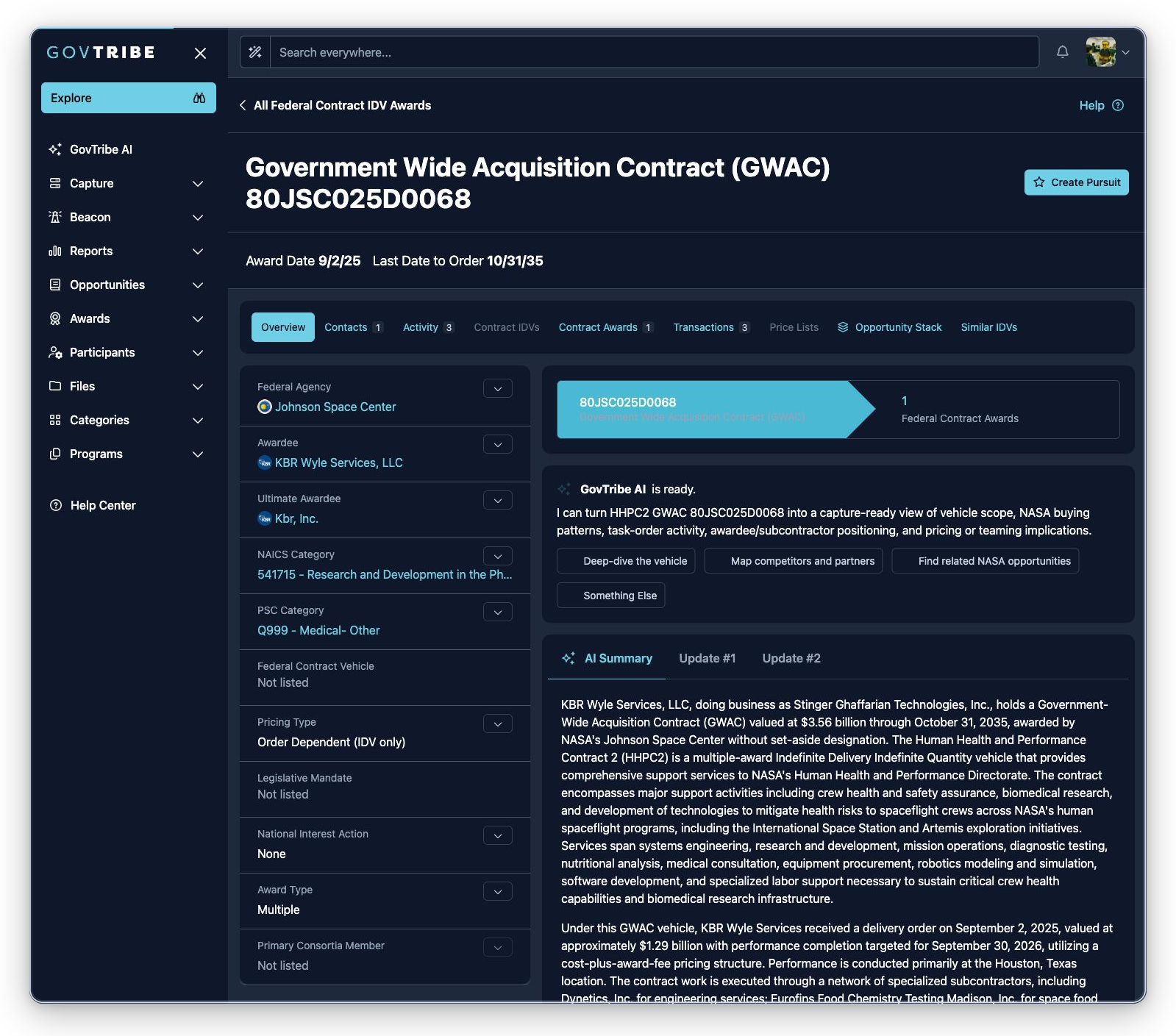Image resolution: width=1176 pixels, height=1036 pixels.
Task: Switch to the Contract Awards tab
Action: (606, 327)
